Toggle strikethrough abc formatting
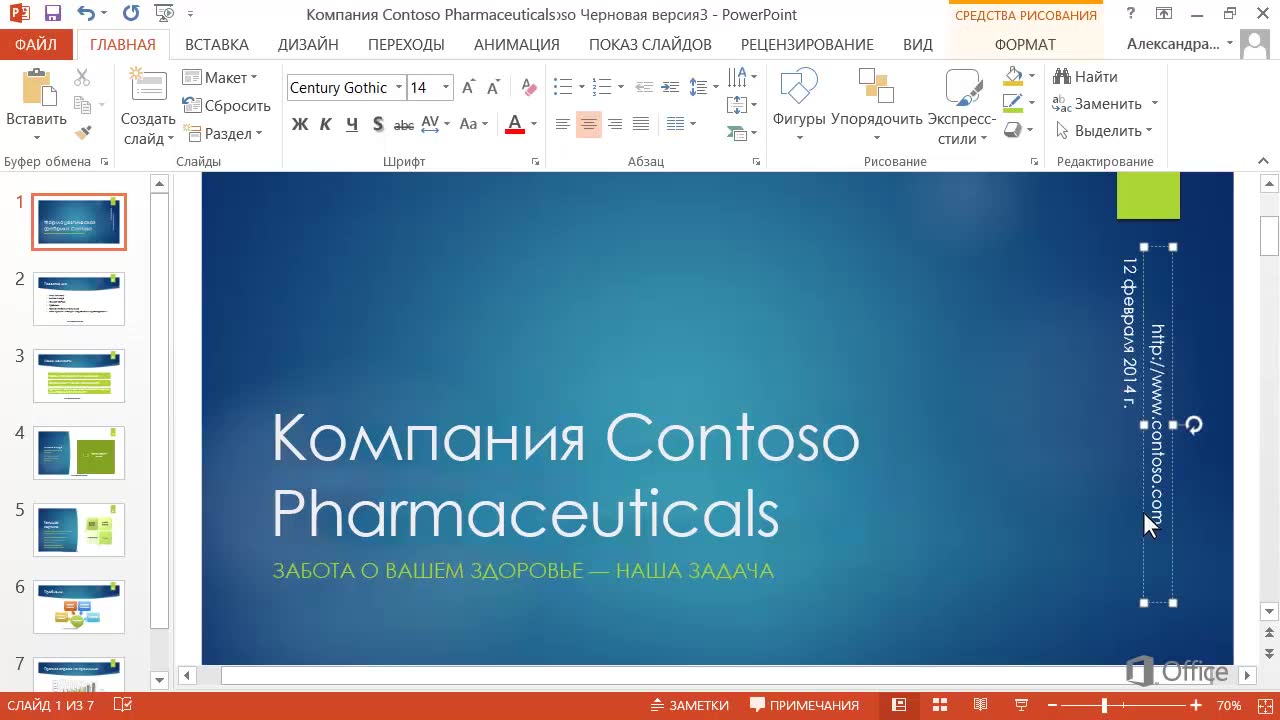Viewport: 1280px width, 720px height. pos(404,124)
